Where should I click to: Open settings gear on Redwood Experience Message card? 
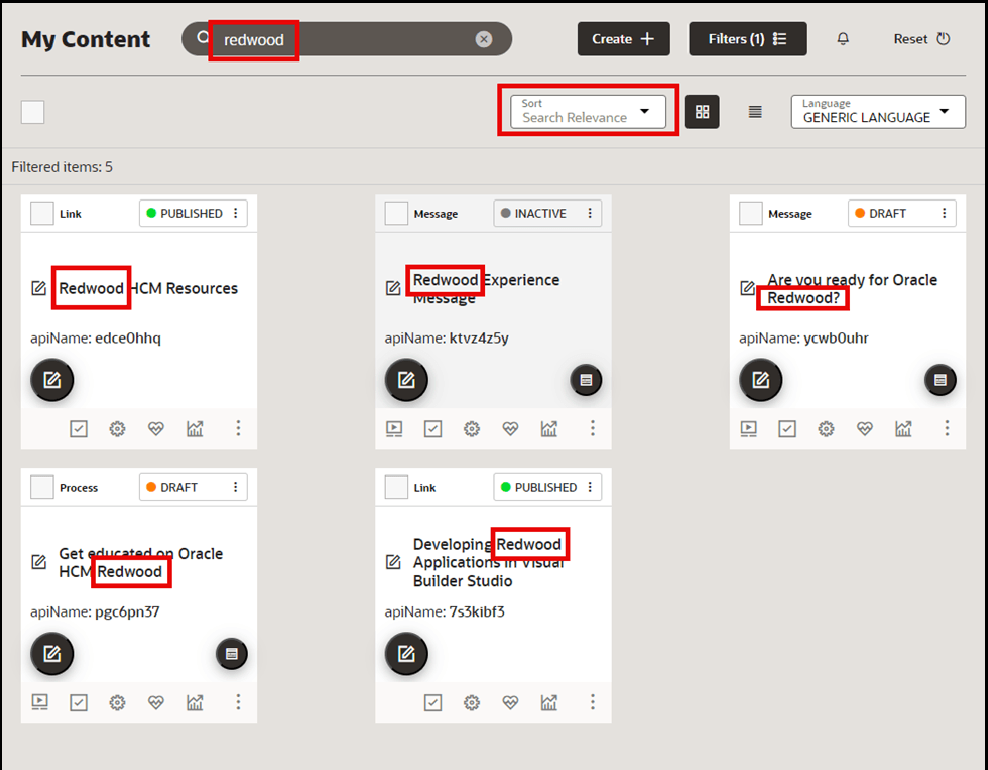coord(471,429)
